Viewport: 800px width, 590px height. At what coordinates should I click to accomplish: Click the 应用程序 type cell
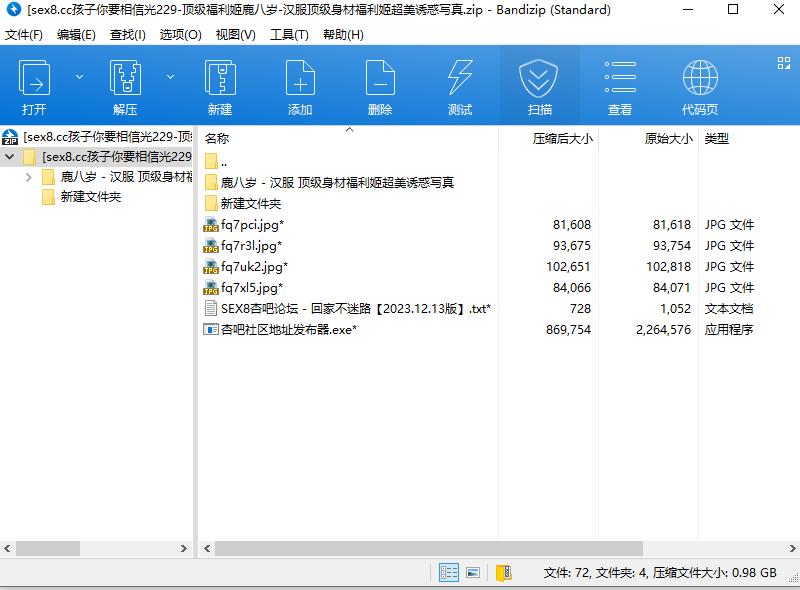click(x=729, y=330)
